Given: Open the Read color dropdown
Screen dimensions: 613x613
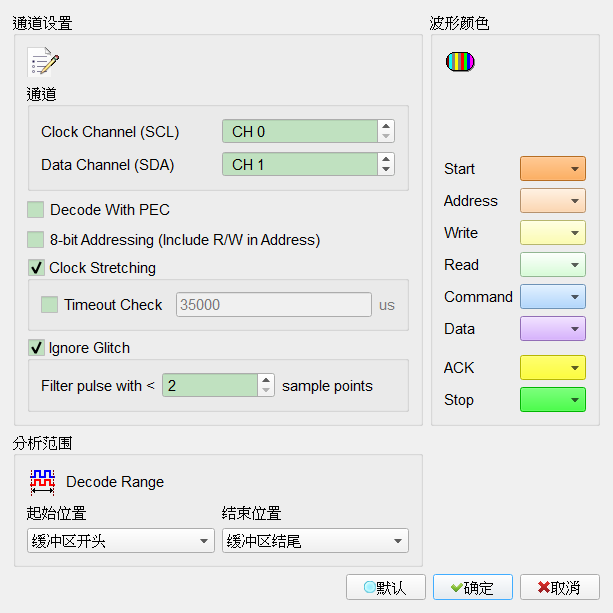Looking at the screenshot, I should point(553,265).
